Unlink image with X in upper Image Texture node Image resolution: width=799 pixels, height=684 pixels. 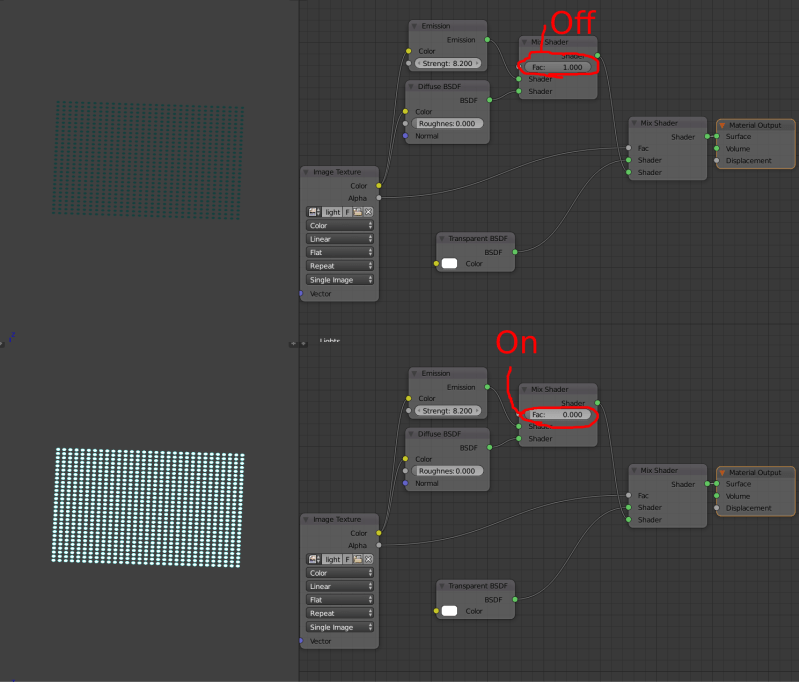click(368, 212)
